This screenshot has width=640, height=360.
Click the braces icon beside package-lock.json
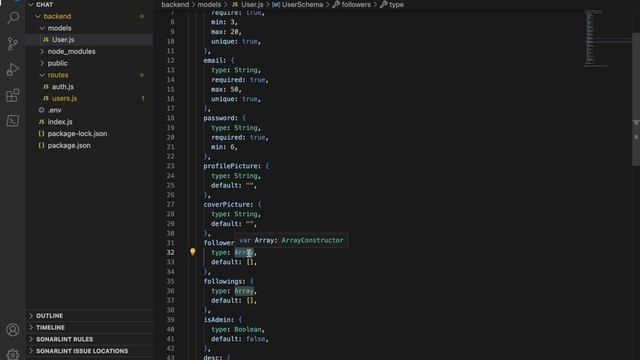pos(41,133)
